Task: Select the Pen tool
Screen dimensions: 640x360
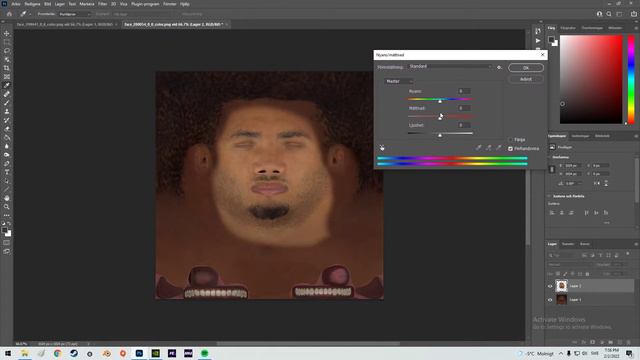Action: coord(7,163)
